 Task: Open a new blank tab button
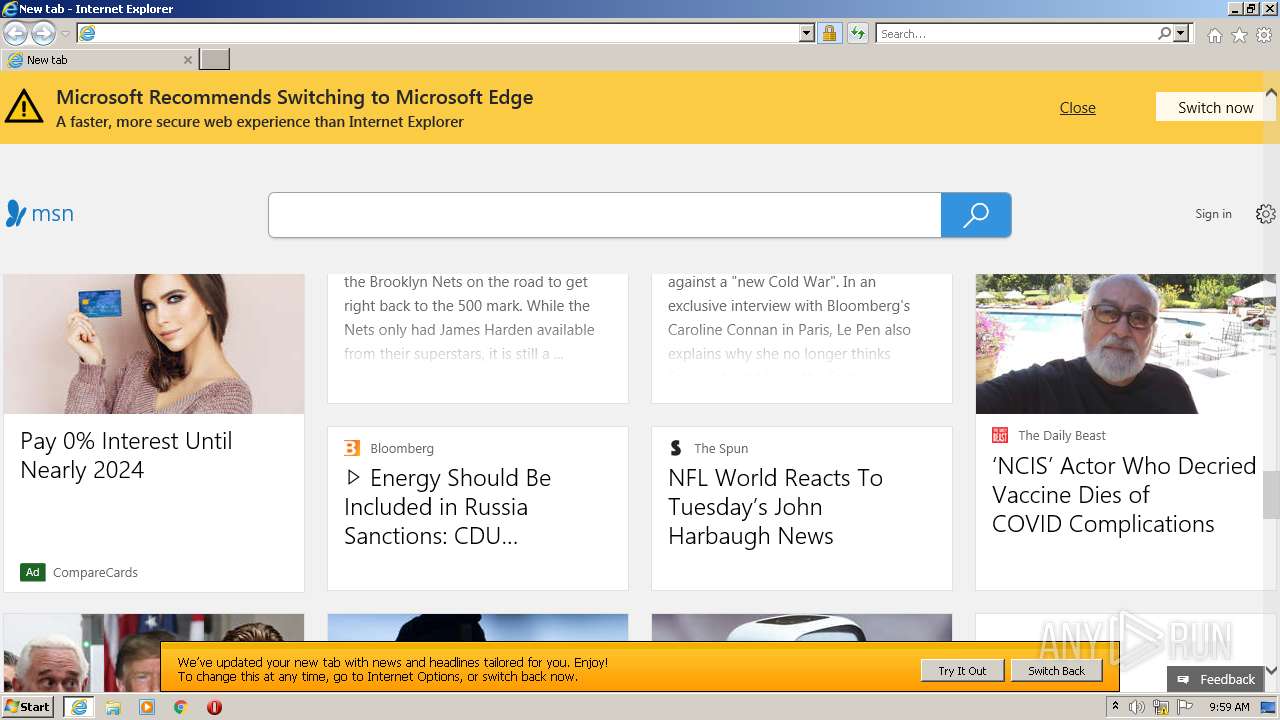coord(214,60)
